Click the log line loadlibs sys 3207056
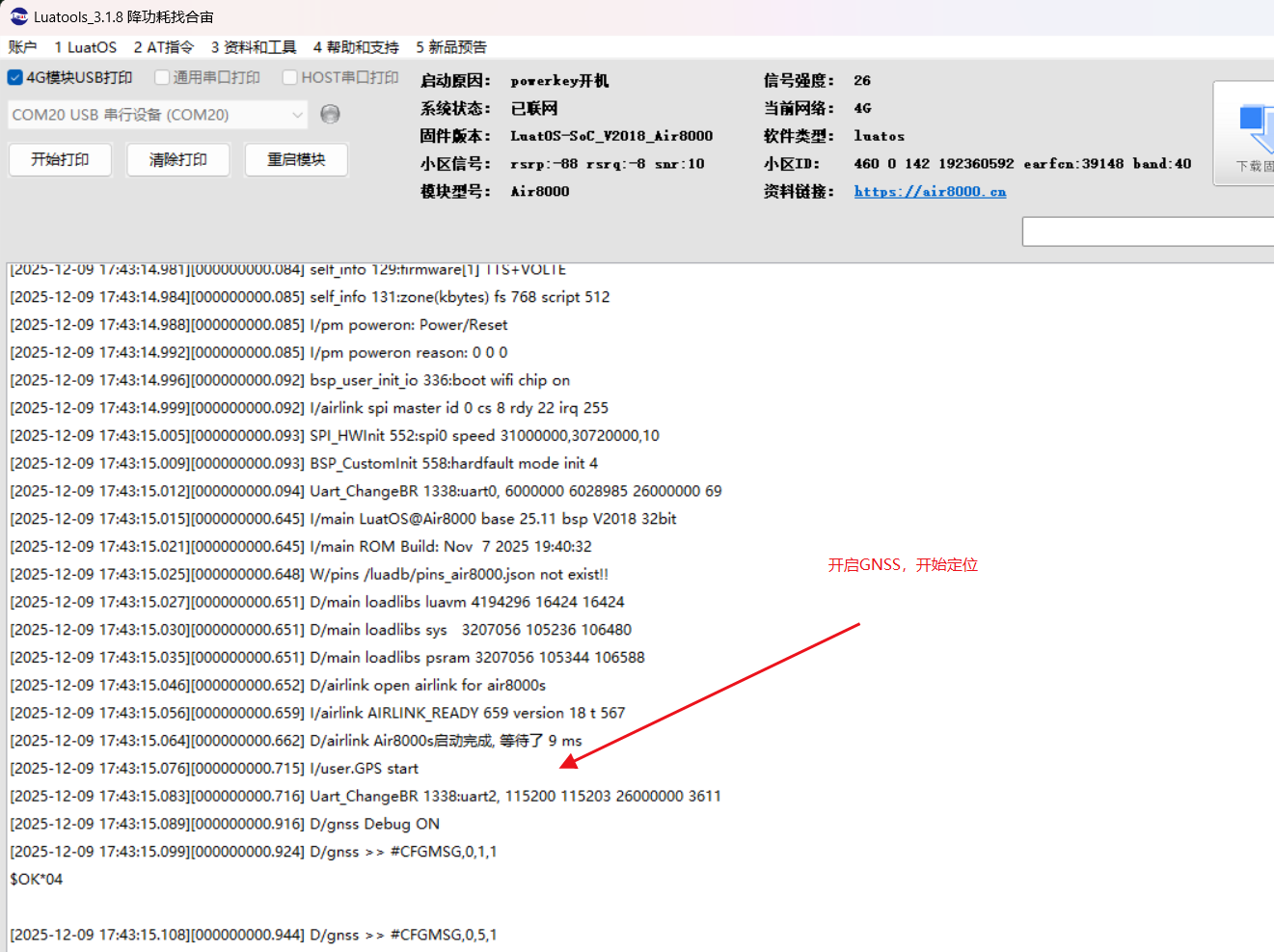This screenshot has width=1274, height=952. pos(321,630)
